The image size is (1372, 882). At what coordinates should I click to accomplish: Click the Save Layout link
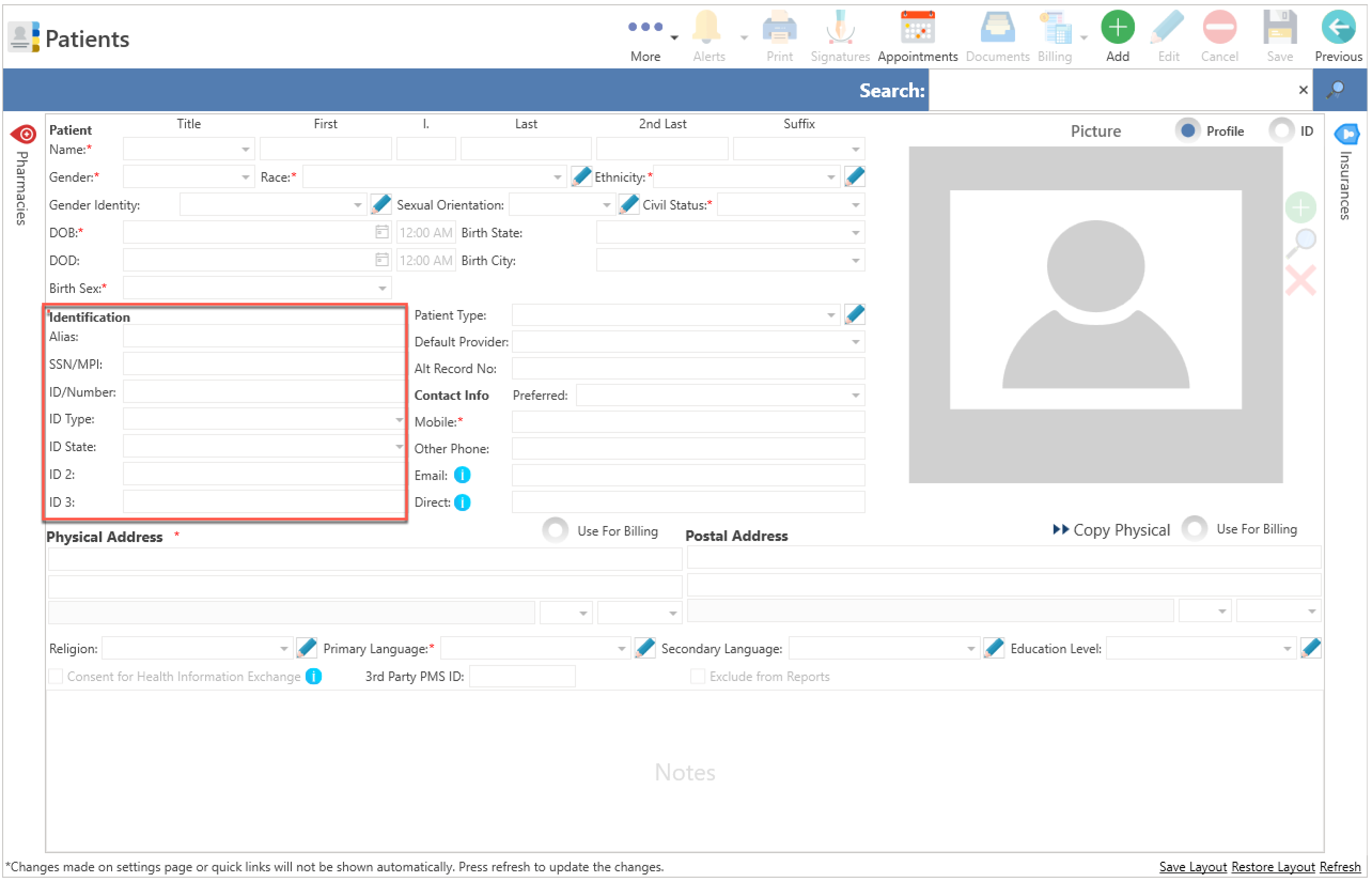1193,867
